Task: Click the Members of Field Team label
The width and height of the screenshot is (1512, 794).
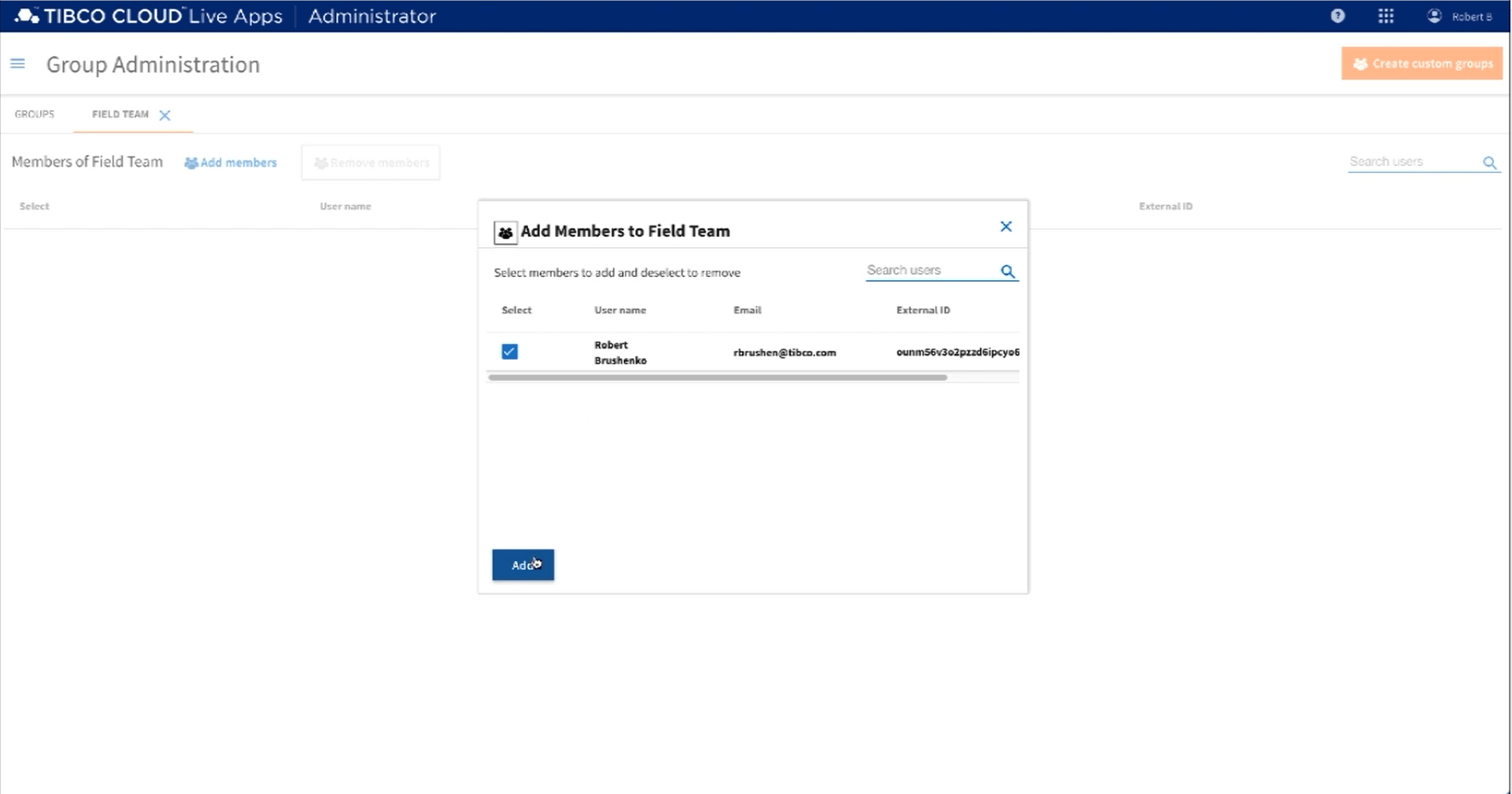Action: [87, 161]
